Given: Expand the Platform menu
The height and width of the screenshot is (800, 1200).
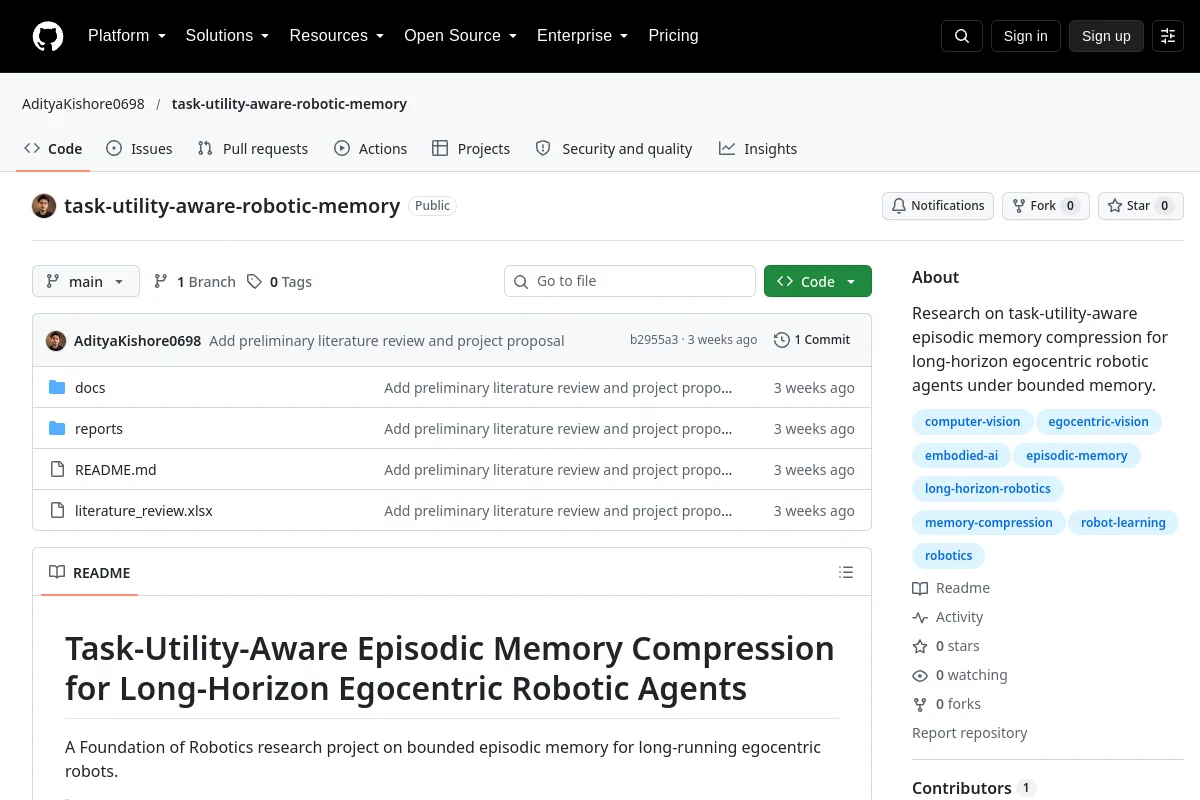Looking at the screenshot, I should click(x=127, y=36).
